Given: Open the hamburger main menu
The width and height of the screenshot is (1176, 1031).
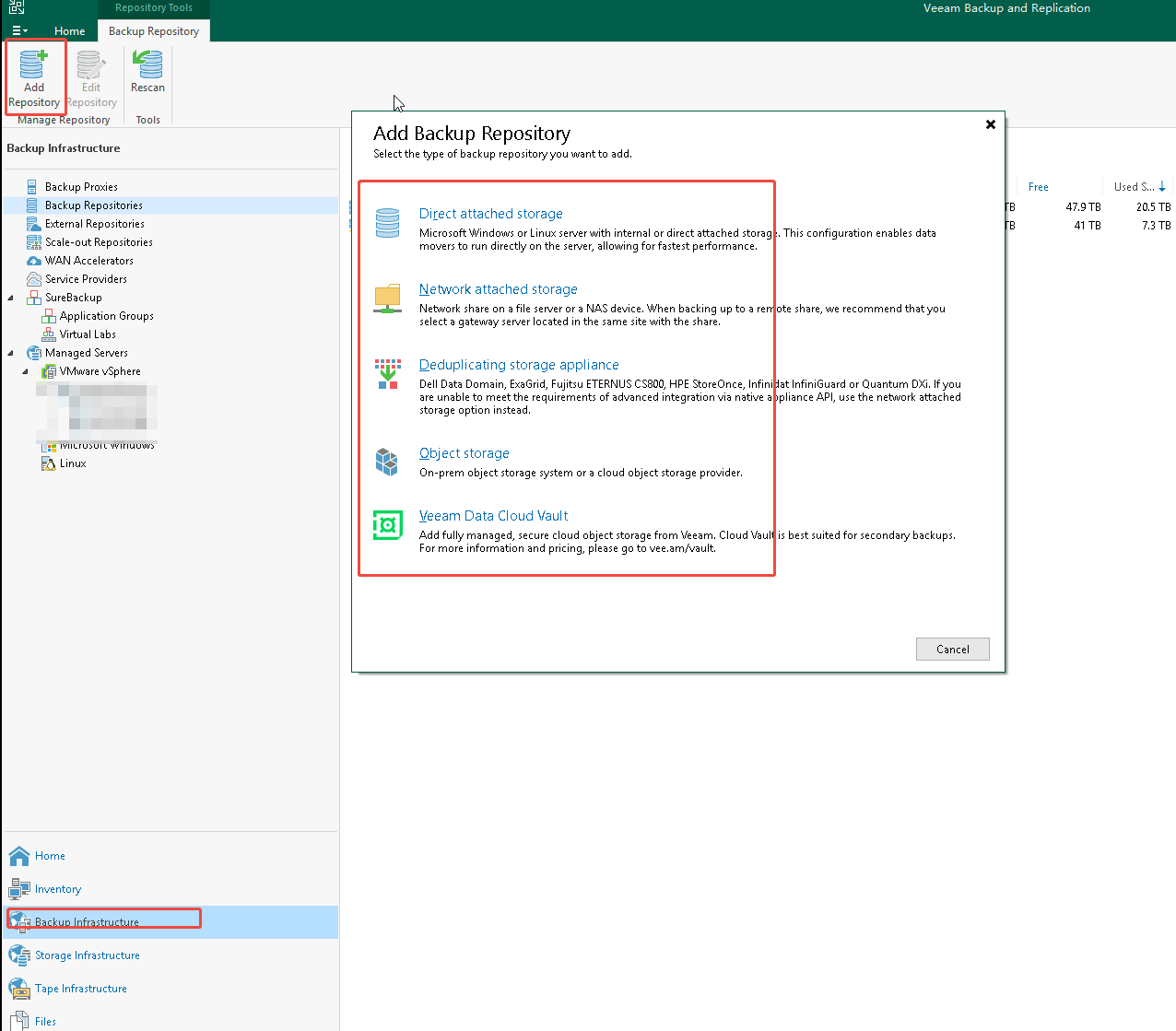Looking at the screenshot, I should coord(17,30).
